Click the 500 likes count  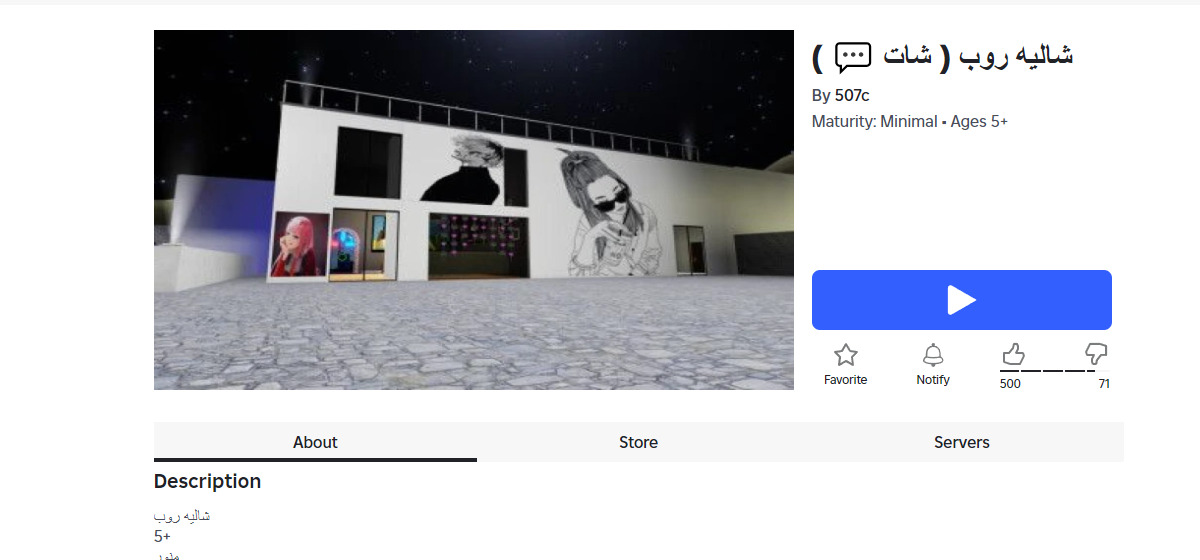(1010, 384)
